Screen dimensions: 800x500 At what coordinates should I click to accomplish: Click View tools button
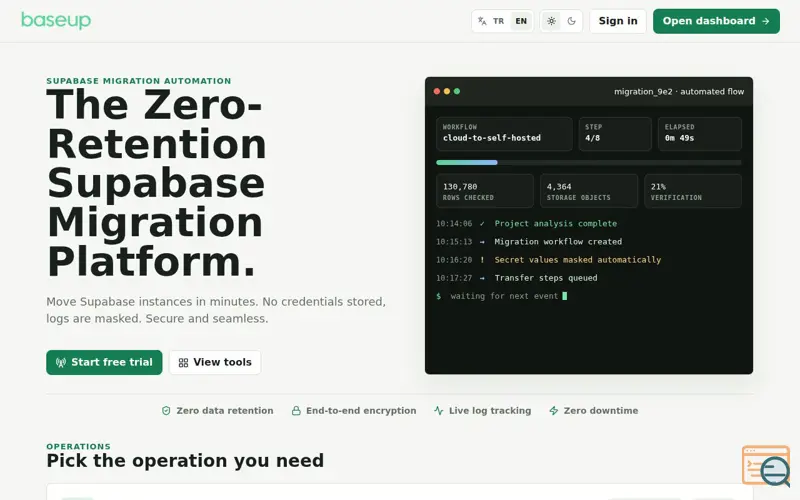(x=215, y=362)
